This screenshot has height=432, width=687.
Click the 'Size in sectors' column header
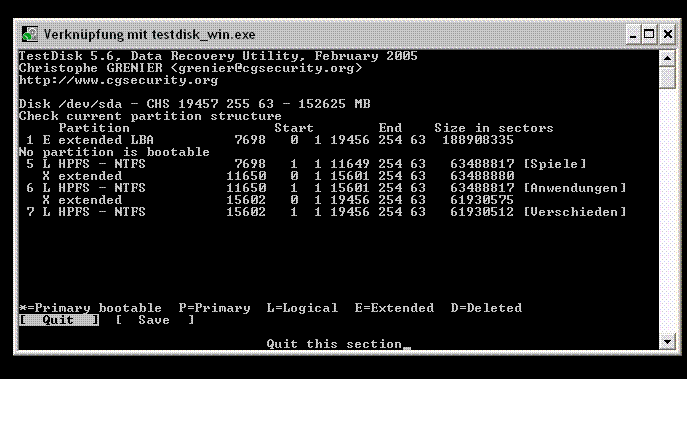click(x=494, y=128)
